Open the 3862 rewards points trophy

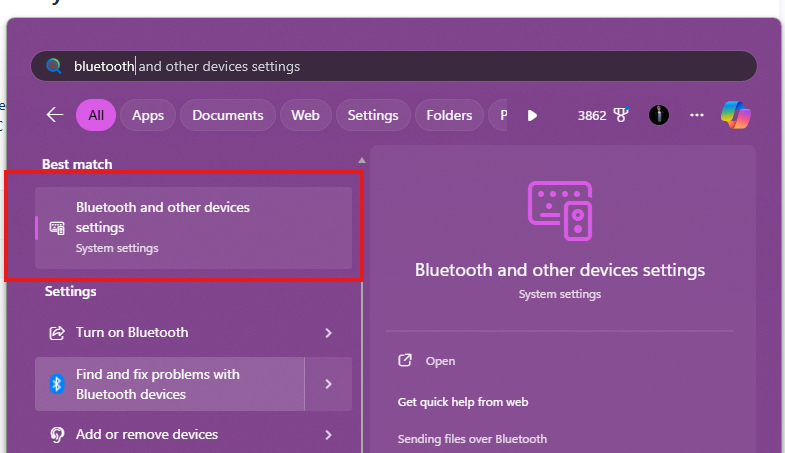coord(603,115)
